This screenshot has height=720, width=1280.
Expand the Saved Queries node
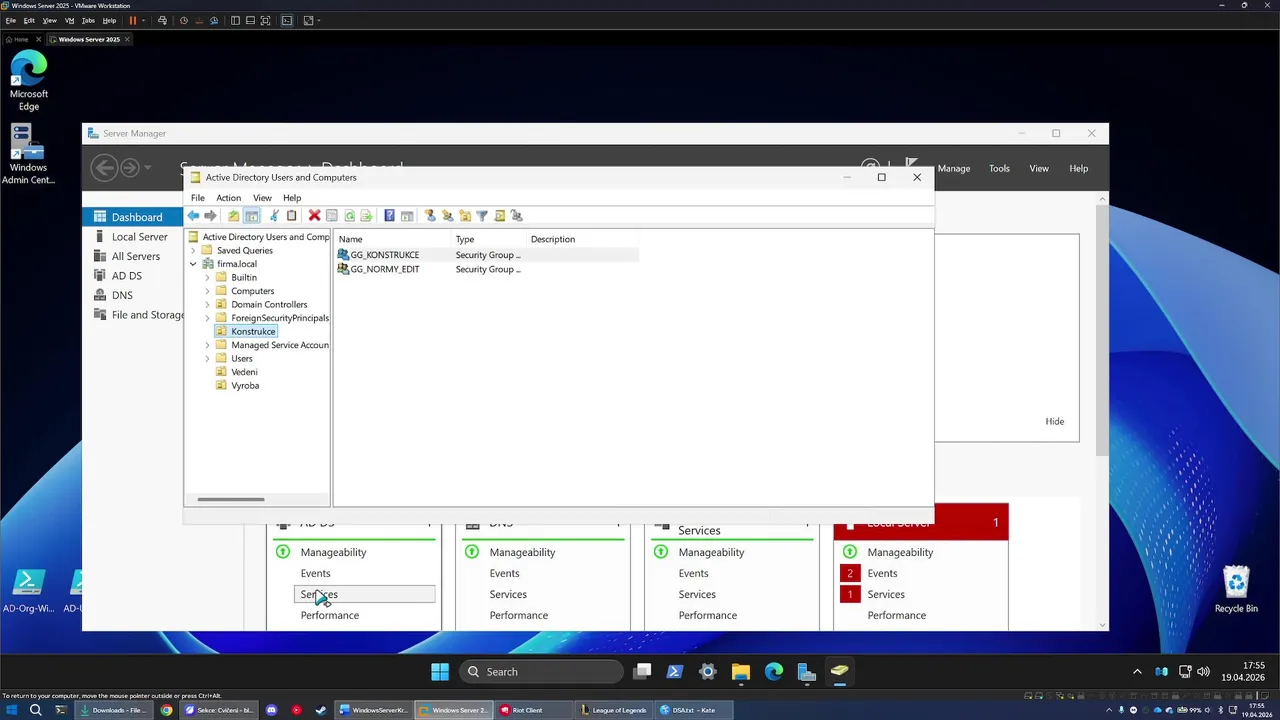point(194,251)
